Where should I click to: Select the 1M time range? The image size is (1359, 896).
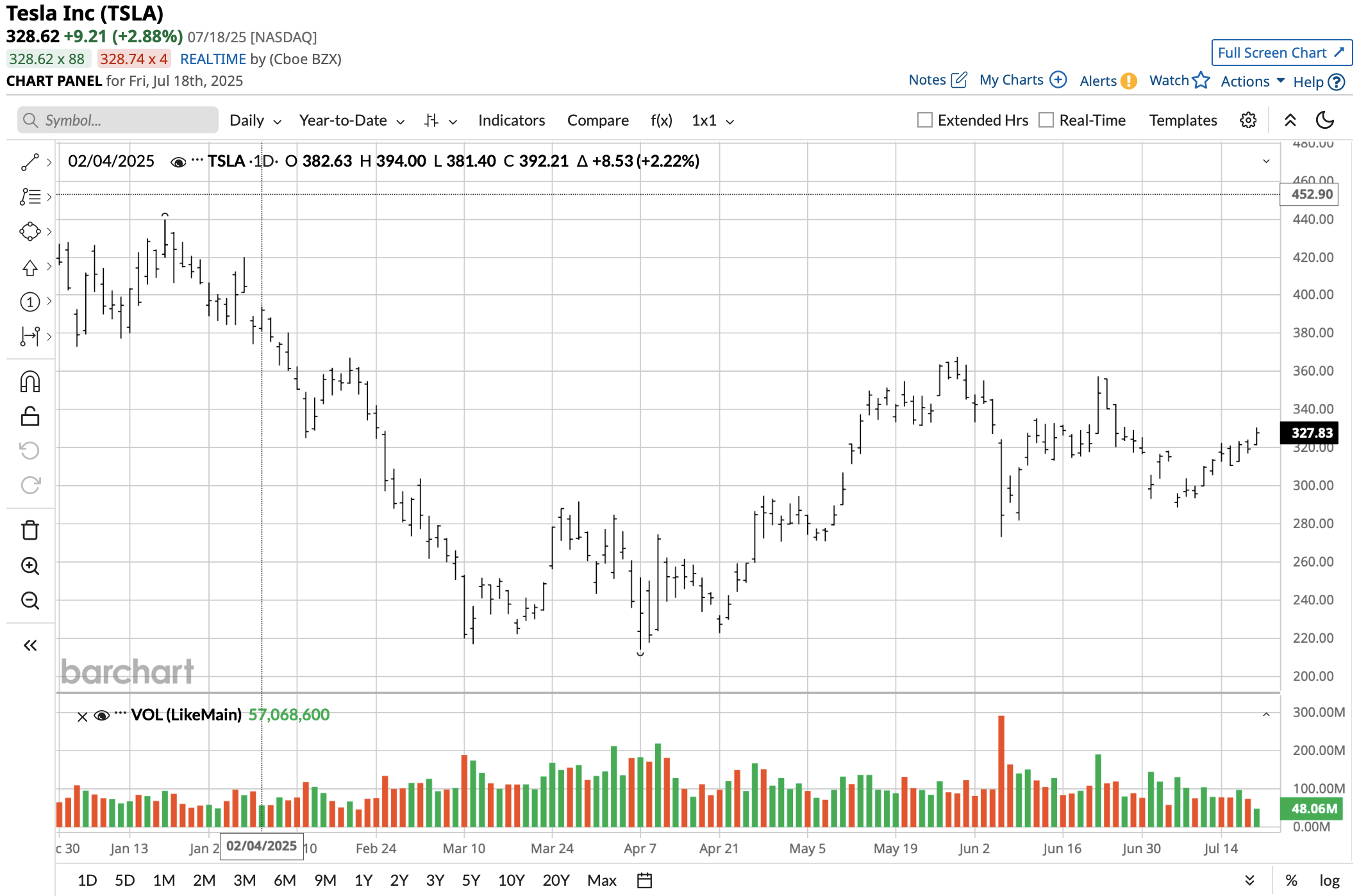[x=164, y=881]
